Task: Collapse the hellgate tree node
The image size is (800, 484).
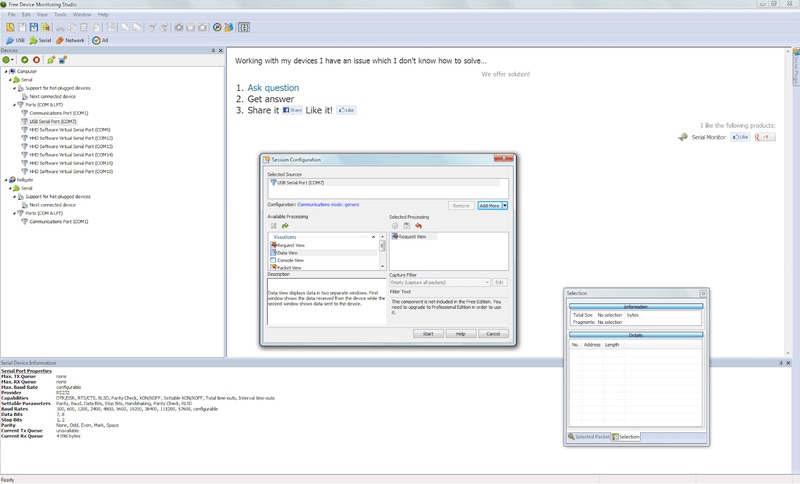Action: click(6, 180)
